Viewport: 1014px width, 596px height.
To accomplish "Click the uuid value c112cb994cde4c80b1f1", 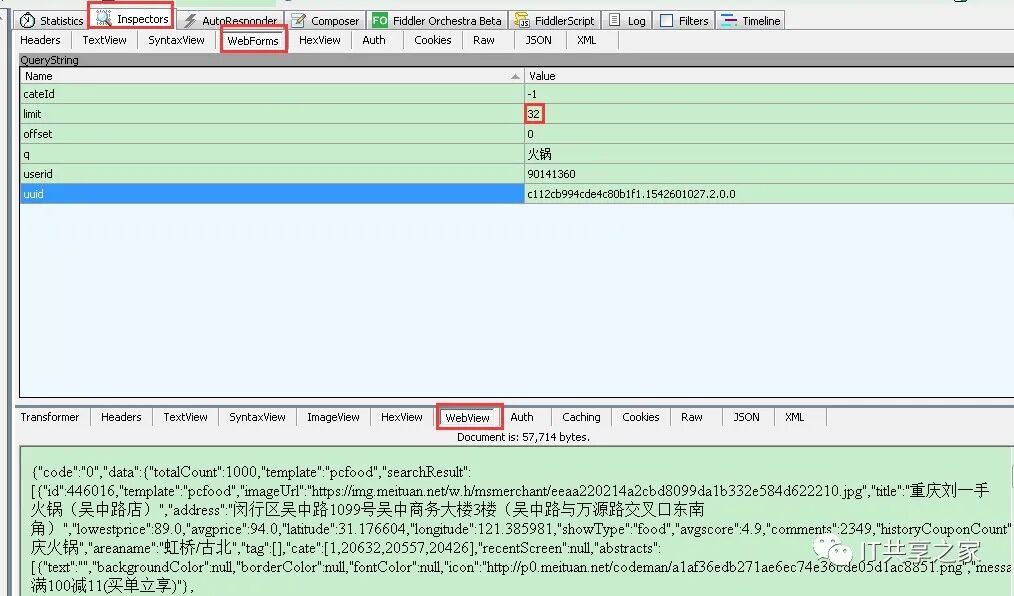I will point(631,194).
